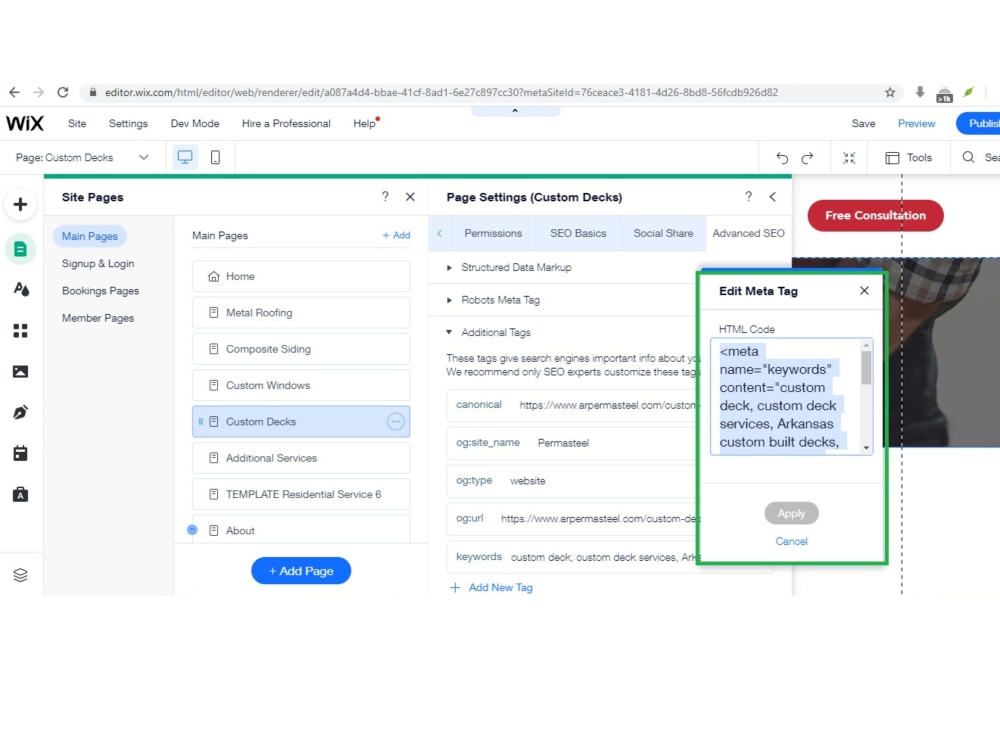Viewport: 1000px width, 750px height.
Task: Collapse top bar with up caret
Action: pyautogui.click(x=515, y=111)
